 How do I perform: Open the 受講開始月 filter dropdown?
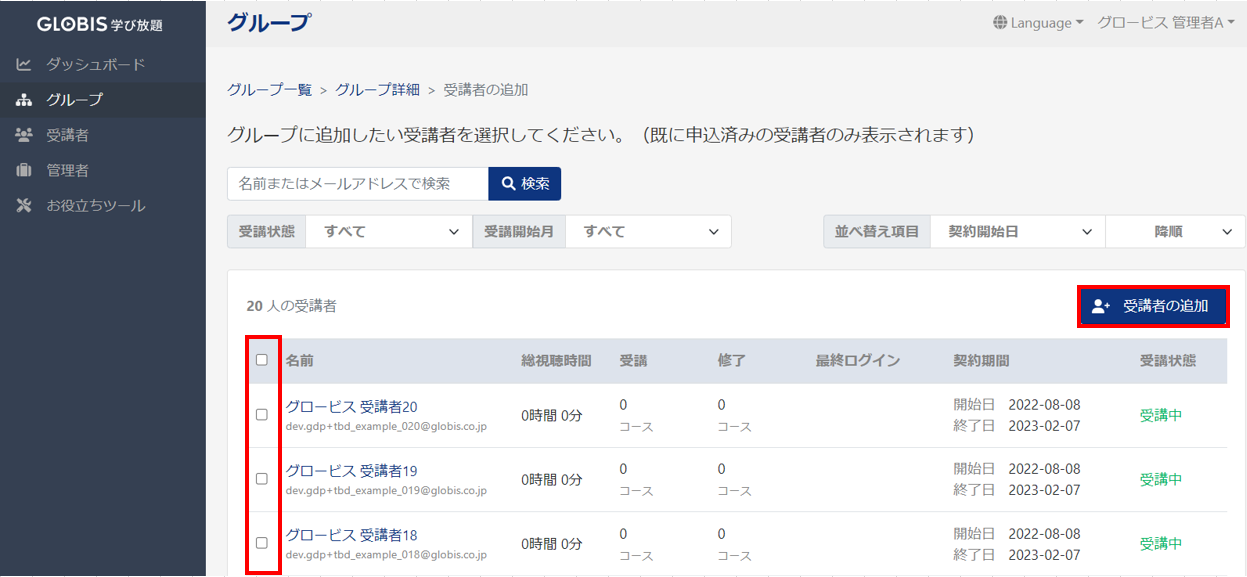coord(648,231)
